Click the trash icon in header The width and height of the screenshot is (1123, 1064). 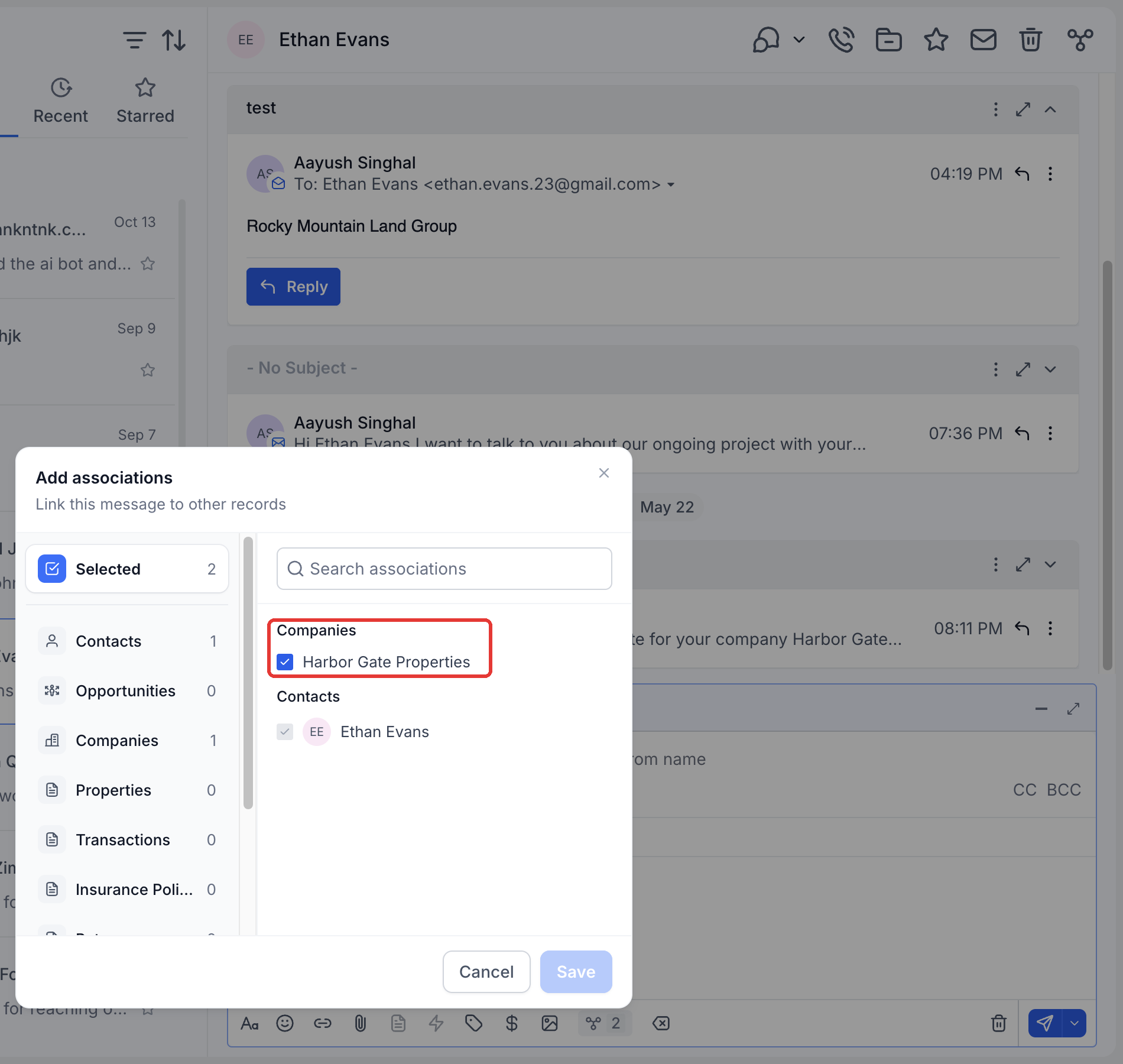[x=1030, y=40]
